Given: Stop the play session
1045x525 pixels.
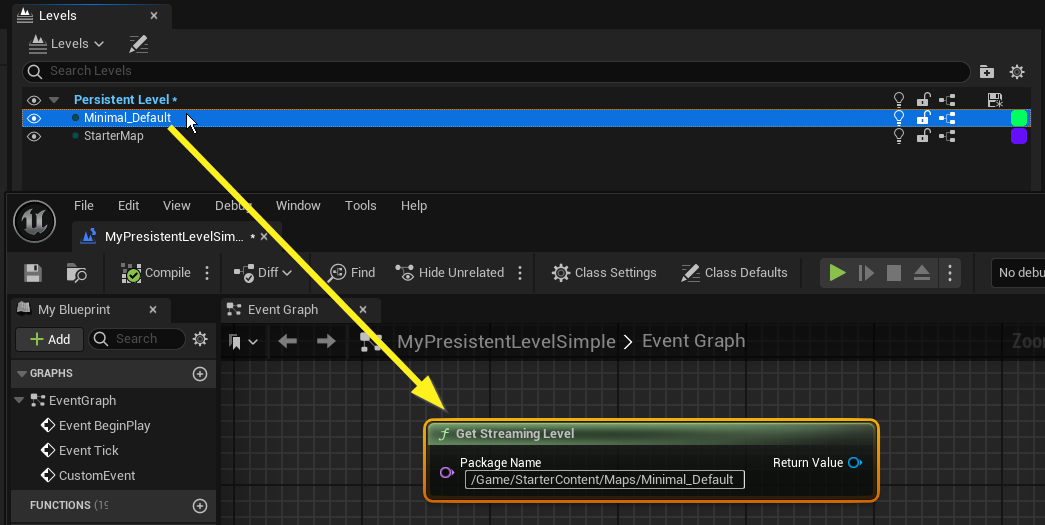Looking at the screenshot, I should pyautogui.click(x=894, y=273).
